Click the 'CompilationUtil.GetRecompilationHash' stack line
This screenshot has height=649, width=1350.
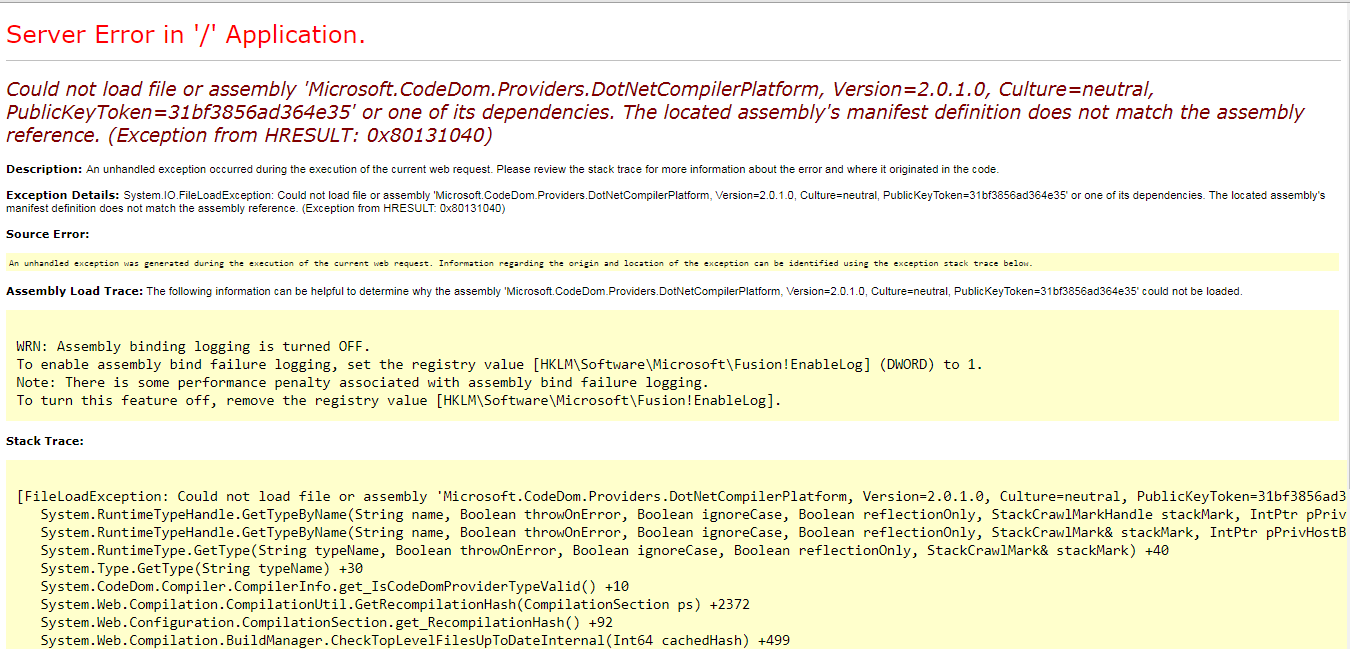coord(395,604)
